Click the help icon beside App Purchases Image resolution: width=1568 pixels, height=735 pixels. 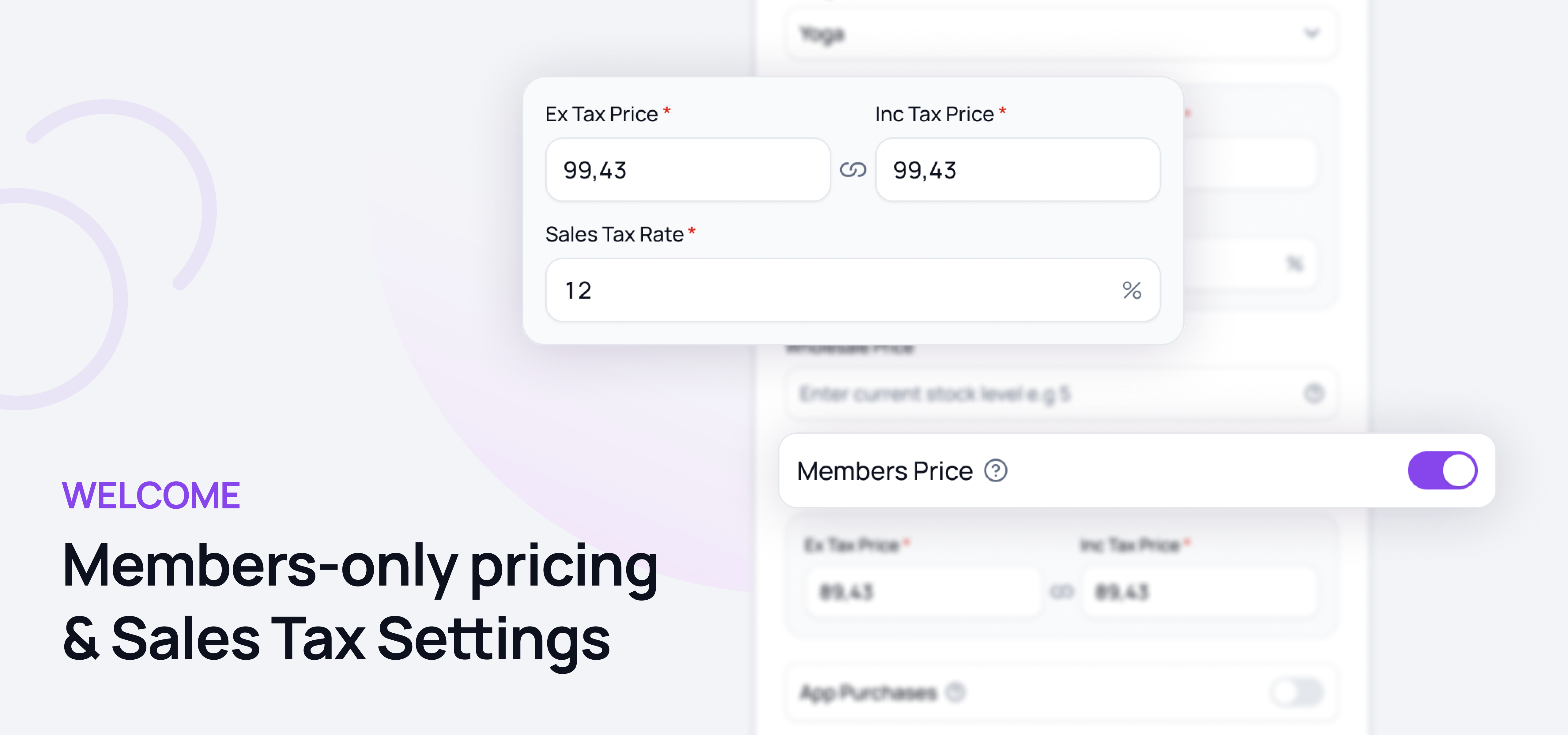tap(956, 692)
